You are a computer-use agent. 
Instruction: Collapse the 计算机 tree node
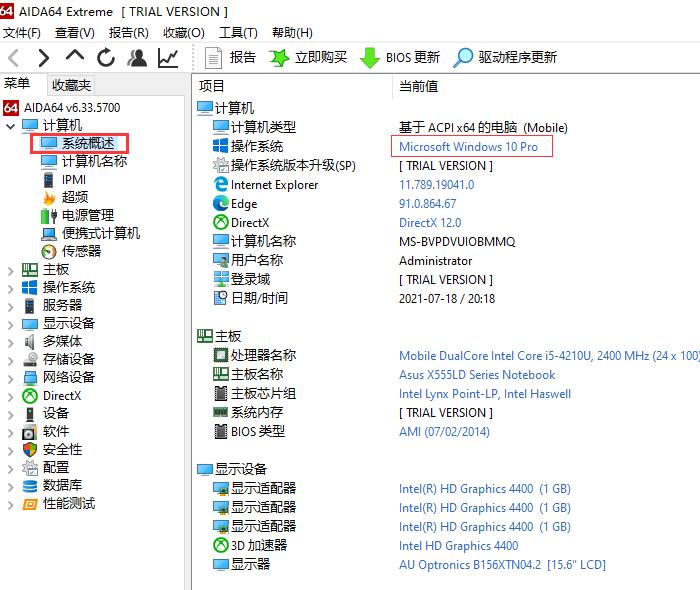tap(11, 126)
